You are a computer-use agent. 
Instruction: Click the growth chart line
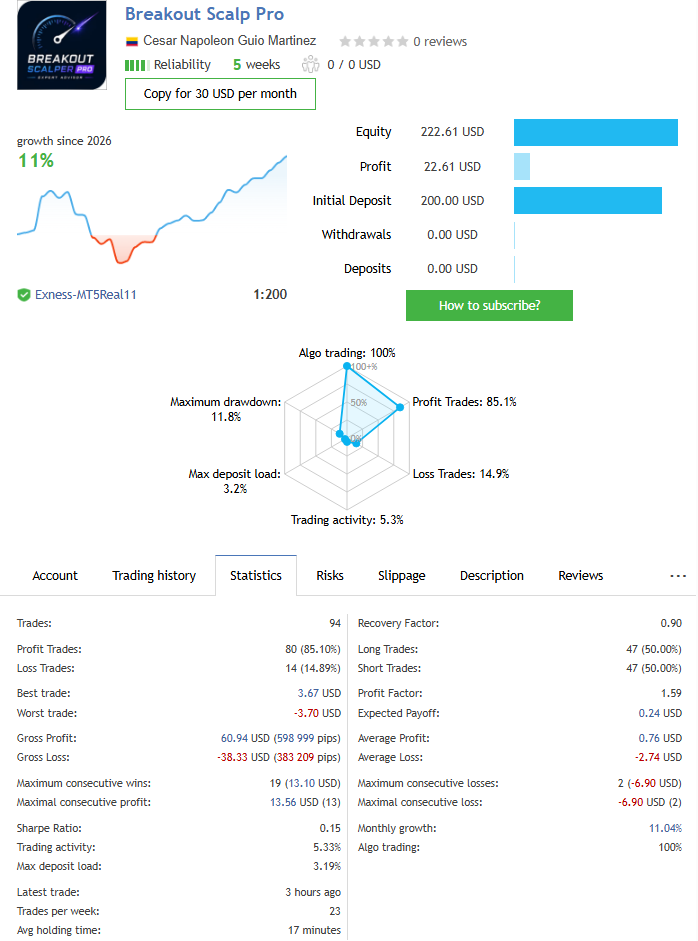pyautogui.click(x=152, y=210)
